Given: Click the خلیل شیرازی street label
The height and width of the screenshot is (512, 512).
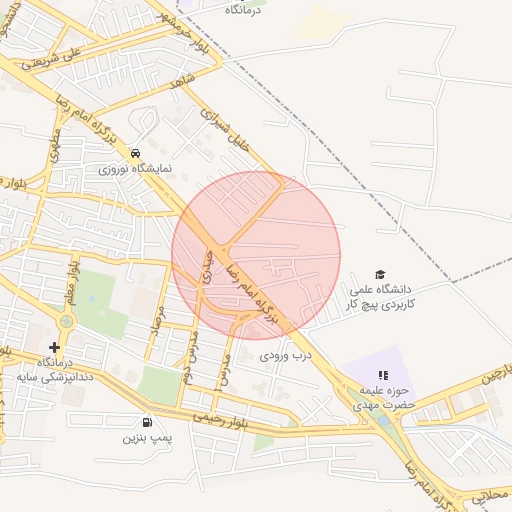Looking at the screenshot, I should tap(225, 131).
